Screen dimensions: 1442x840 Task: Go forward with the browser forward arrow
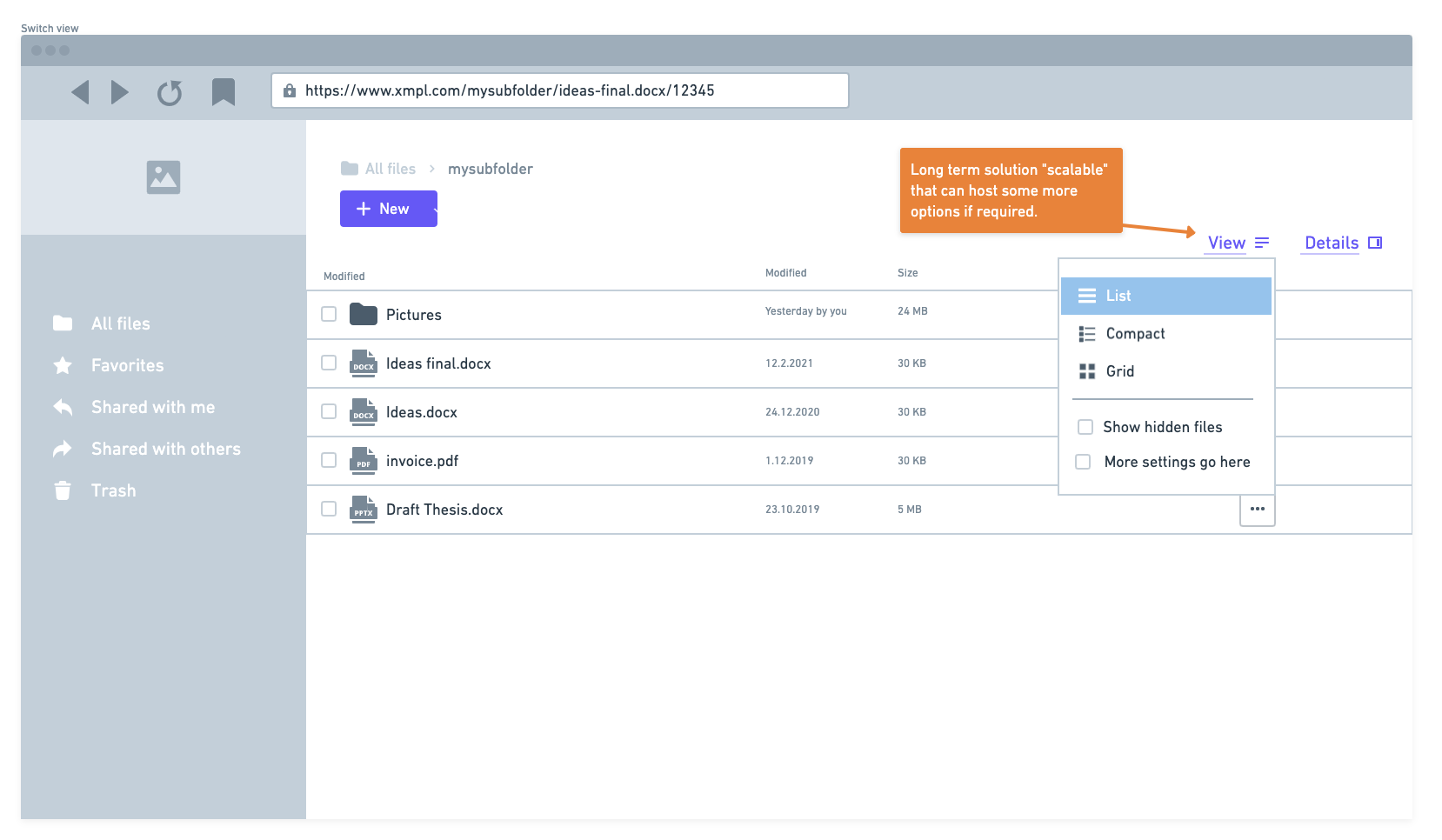[x=120, y=92]
